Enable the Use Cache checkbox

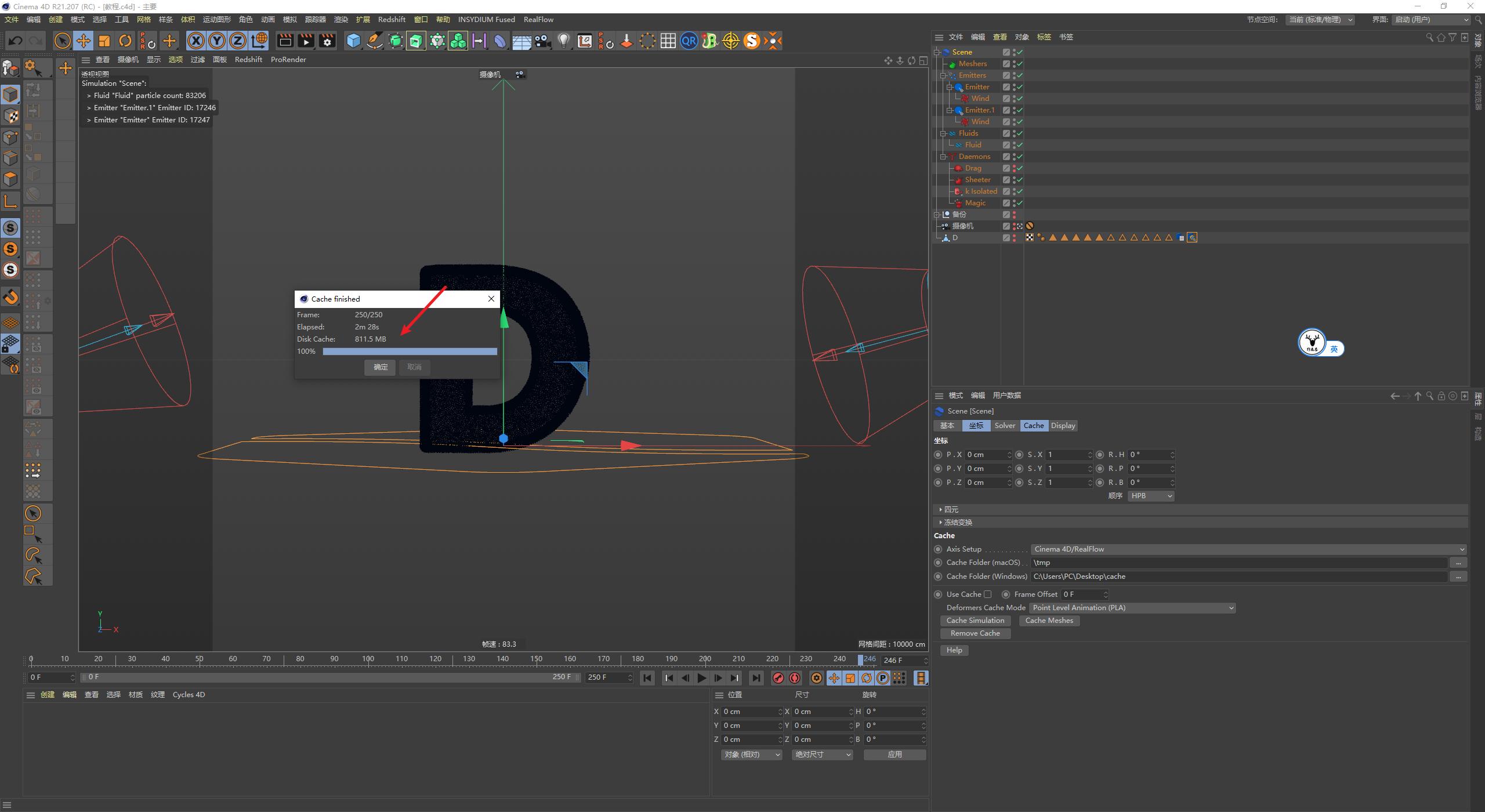point(988,594)
